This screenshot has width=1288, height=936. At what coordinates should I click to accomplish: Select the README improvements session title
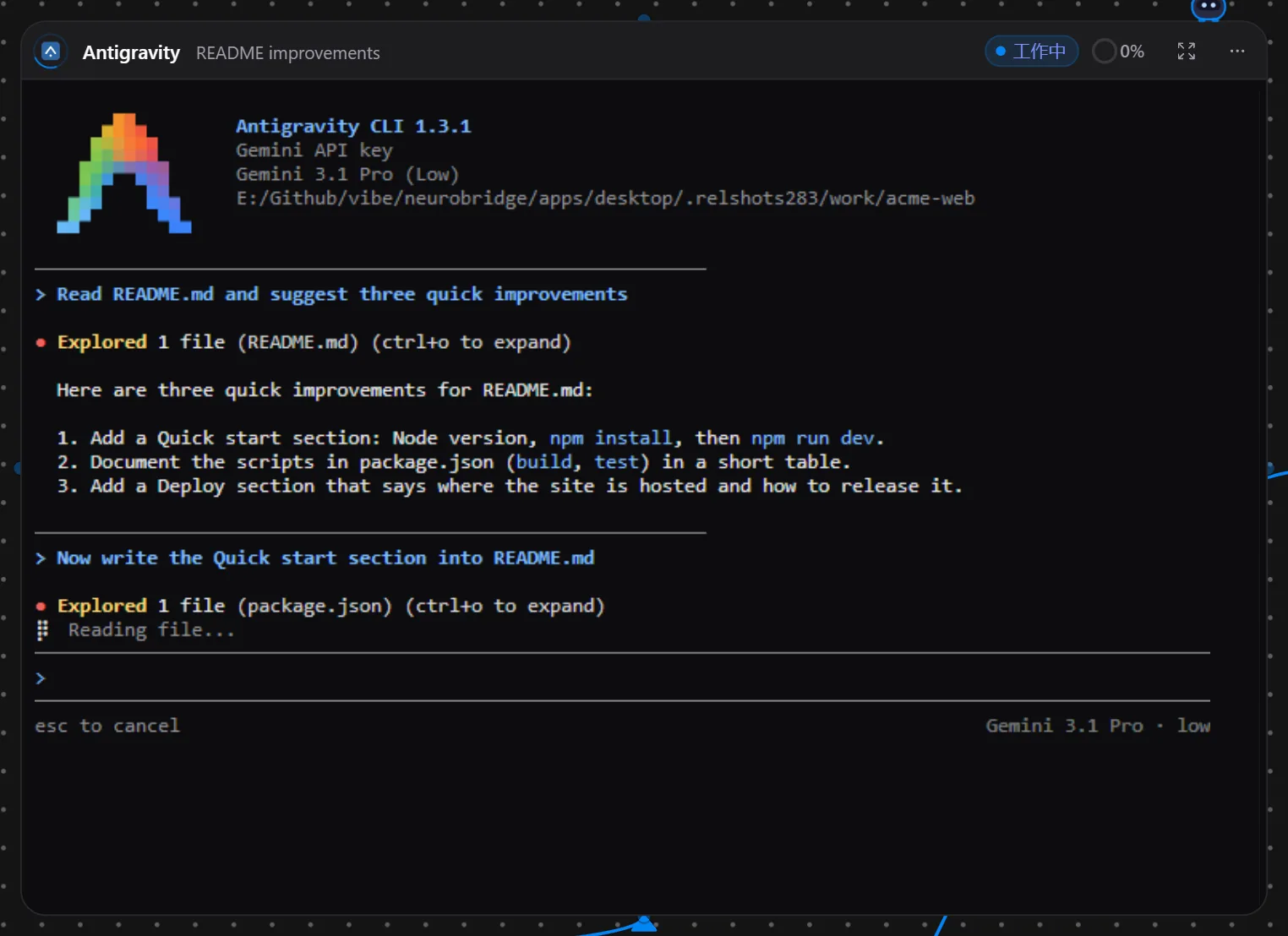(288, 53)
